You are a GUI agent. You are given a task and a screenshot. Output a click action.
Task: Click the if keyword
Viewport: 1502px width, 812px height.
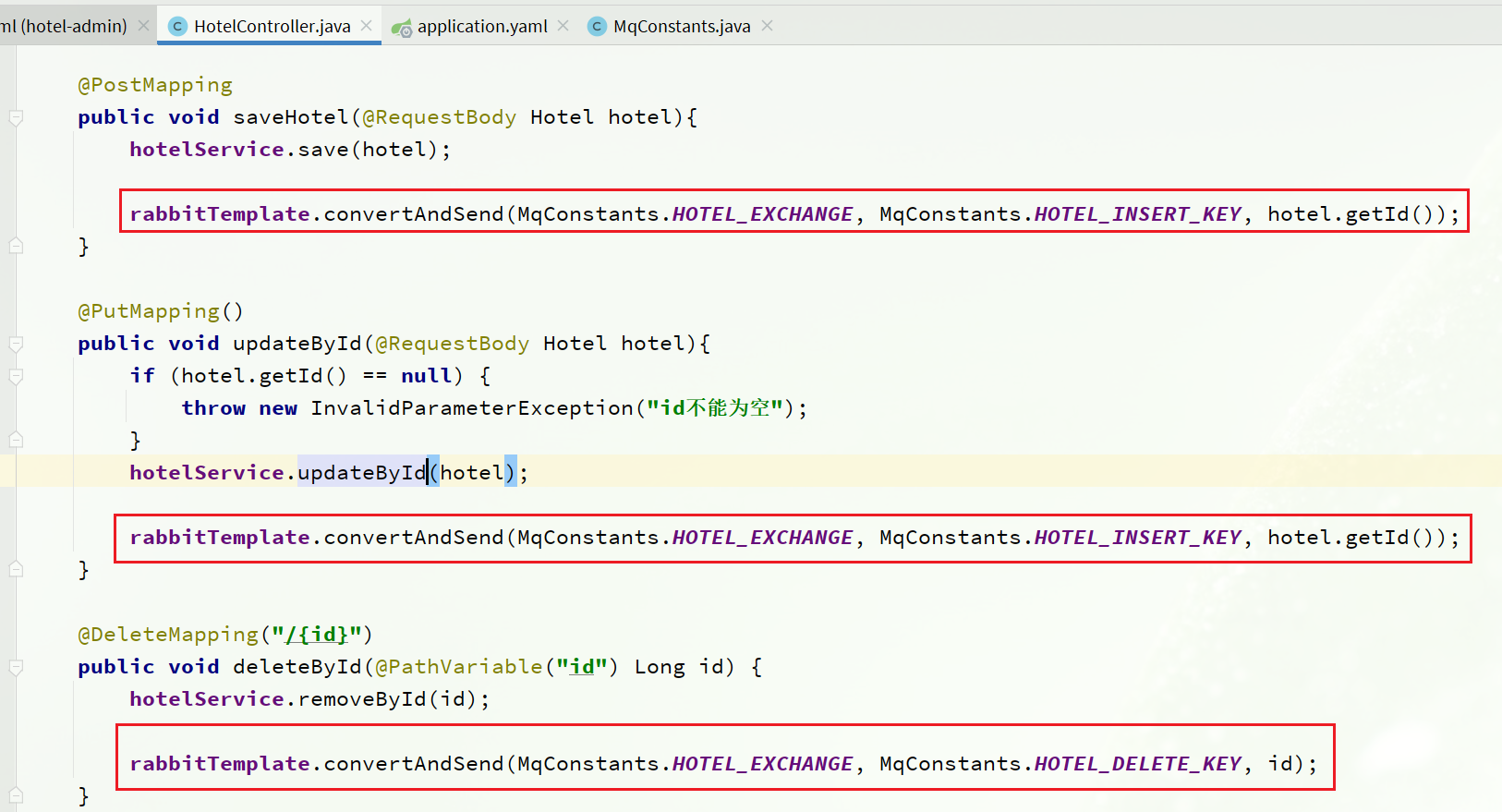[x=142, y=376]
